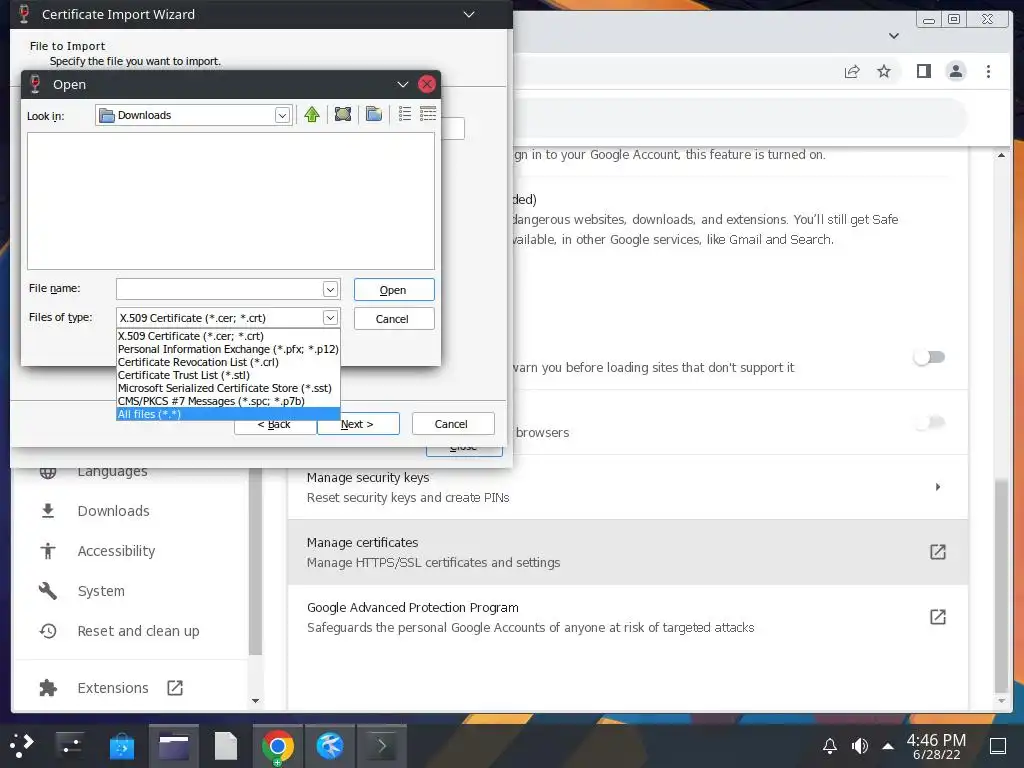Click sidebar scroll down arrow
The height and width of the screenshot is (768, 1024).
(x=255, y=701)
